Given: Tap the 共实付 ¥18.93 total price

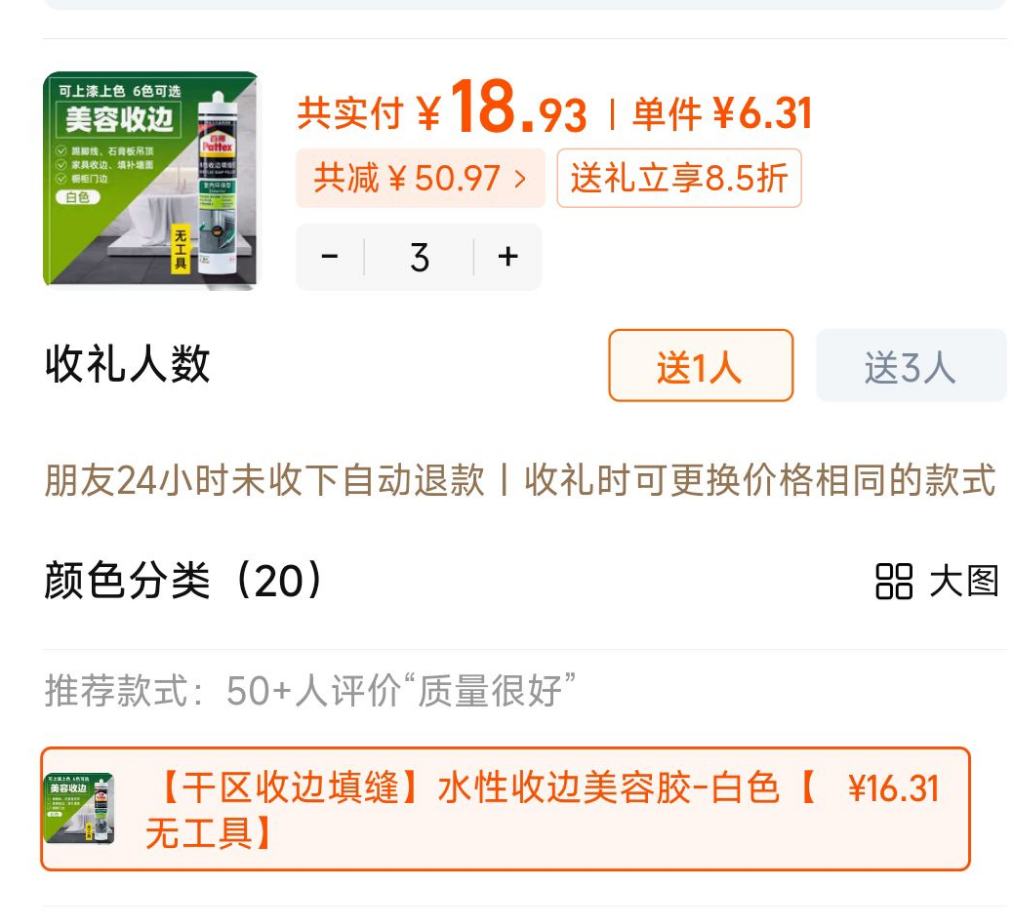Looking at the screenshot, I should [442, 109].
